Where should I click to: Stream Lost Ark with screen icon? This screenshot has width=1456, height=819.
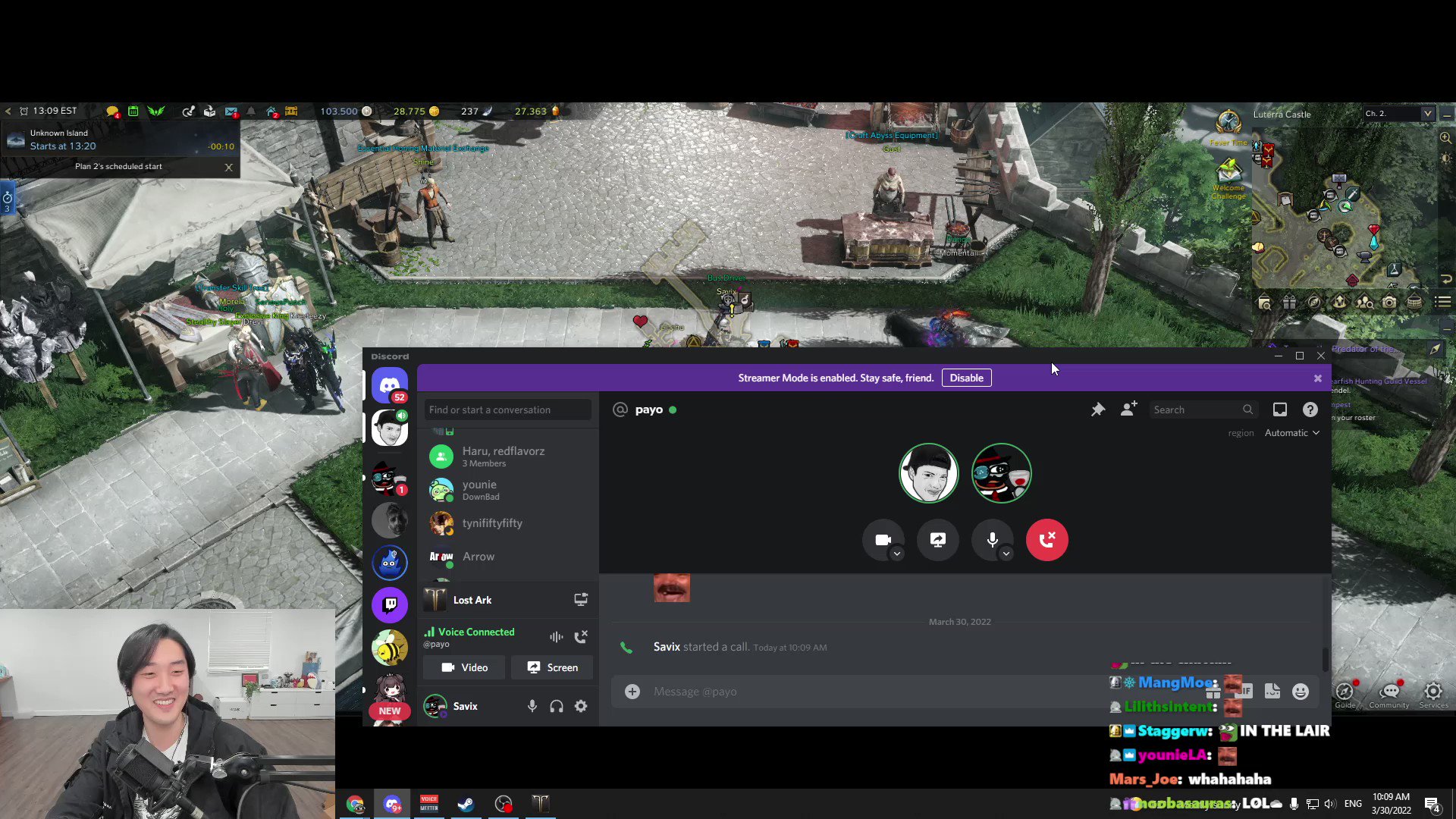[581, 600]
